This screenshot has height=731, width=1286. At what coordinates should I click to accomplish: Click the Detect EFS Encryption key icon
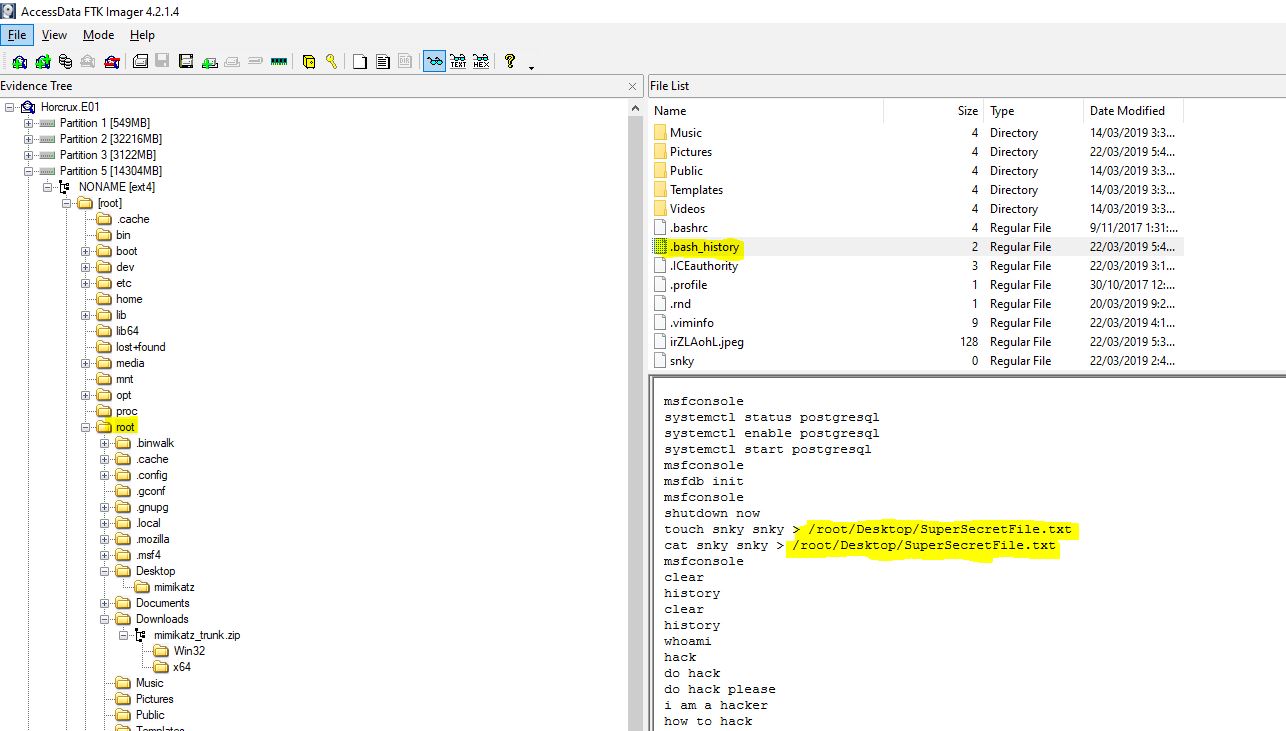[331, 61]
